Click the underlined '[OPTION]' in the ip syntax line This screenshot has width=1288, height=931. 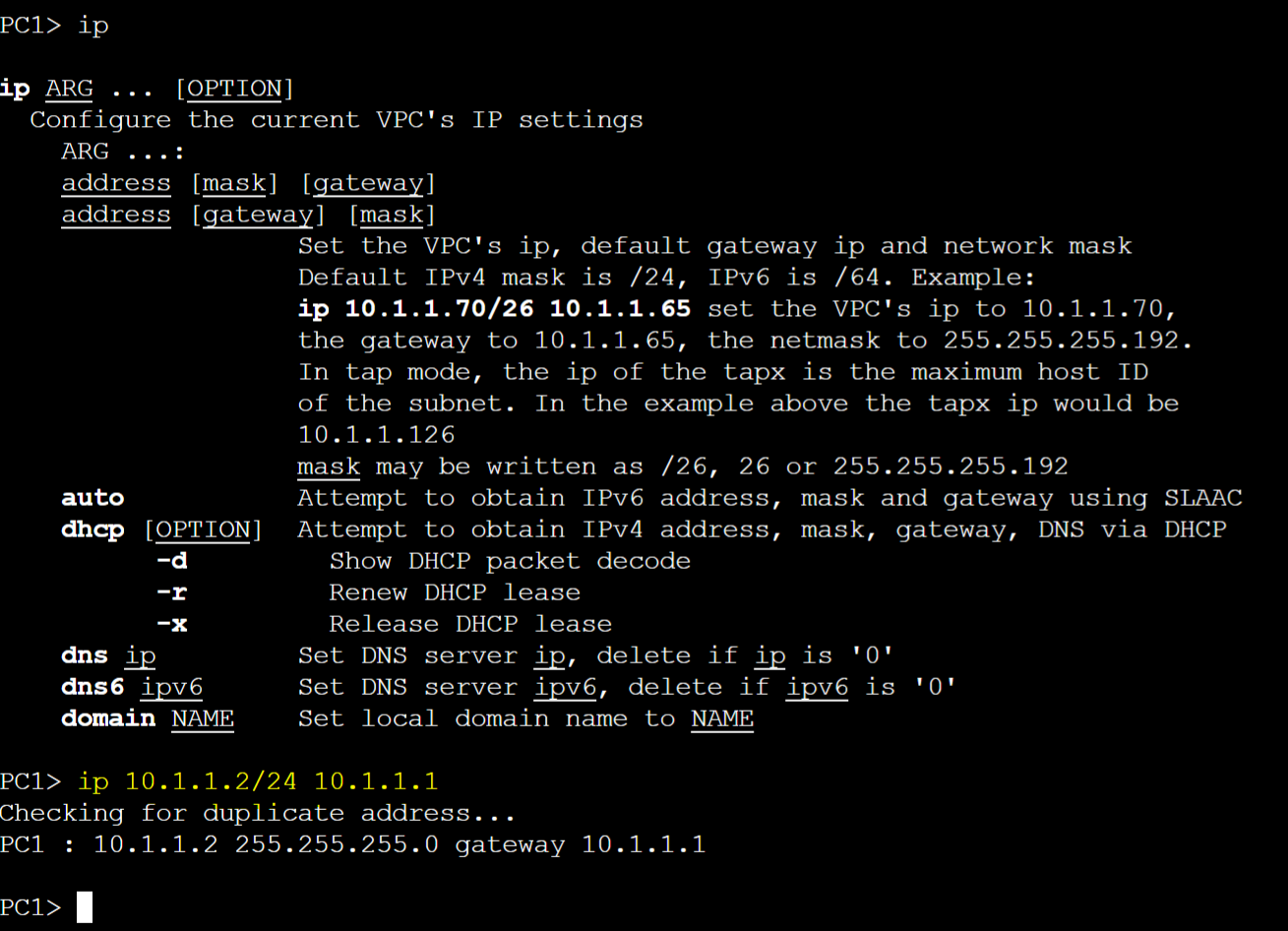(234, 89)
